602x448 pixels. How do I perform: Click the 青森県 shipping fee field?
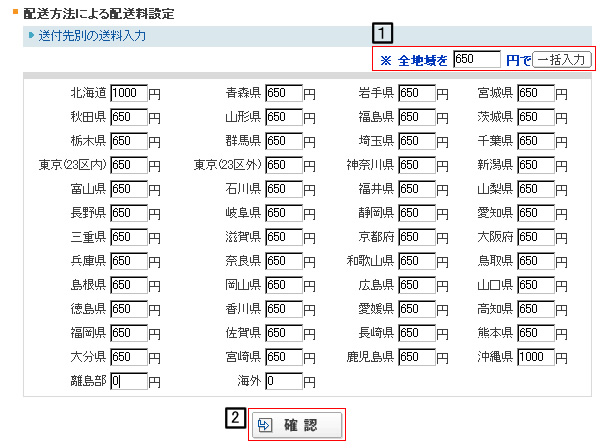284,93
